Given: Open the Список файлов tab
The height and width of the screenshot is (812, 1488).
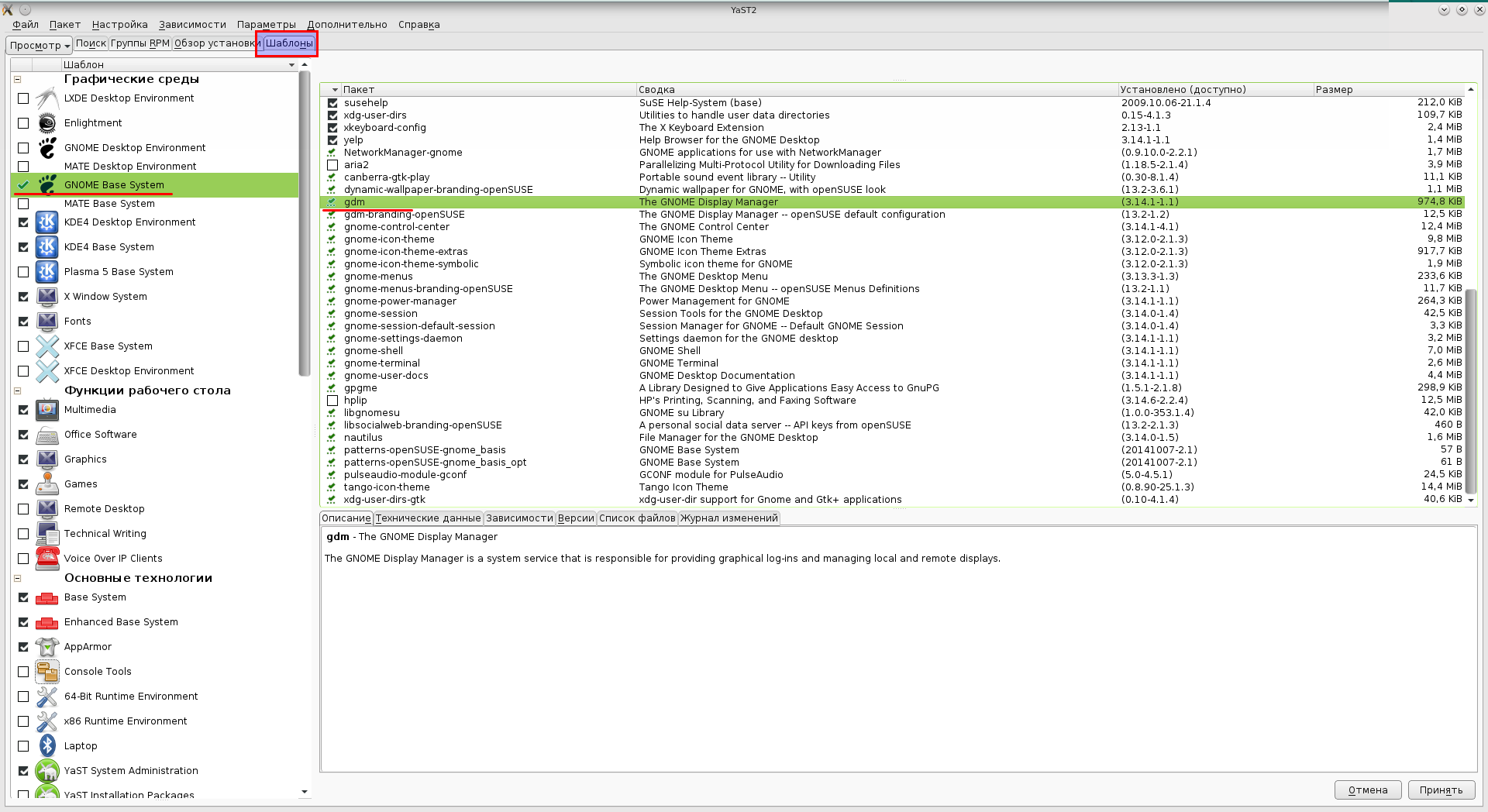Looking at the screenshot, I should click(x=637, y=518).
